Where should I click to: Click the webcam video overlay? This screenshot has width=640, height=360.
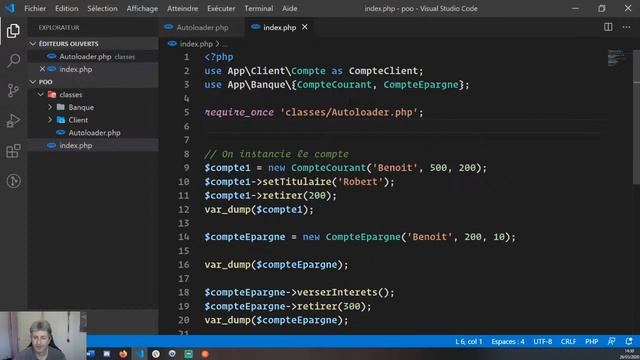(42, 336)
